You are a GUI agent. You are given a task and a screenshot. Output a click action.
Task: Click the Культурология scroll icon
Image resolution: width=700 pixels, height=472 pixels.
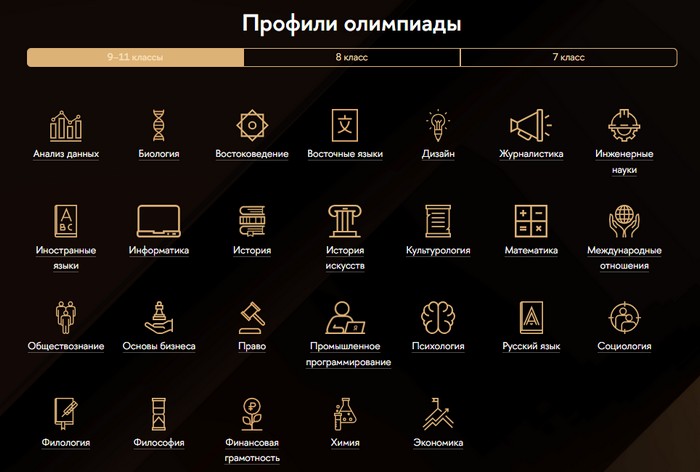tap(438, 221)
